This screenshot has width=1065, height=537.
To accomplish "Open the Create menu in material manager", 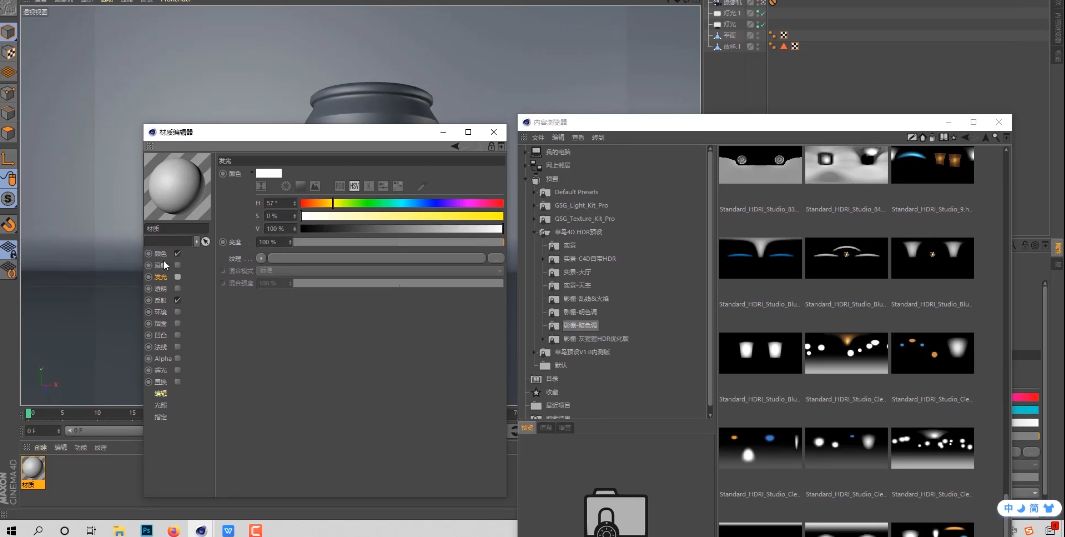I will click(39, 447).
